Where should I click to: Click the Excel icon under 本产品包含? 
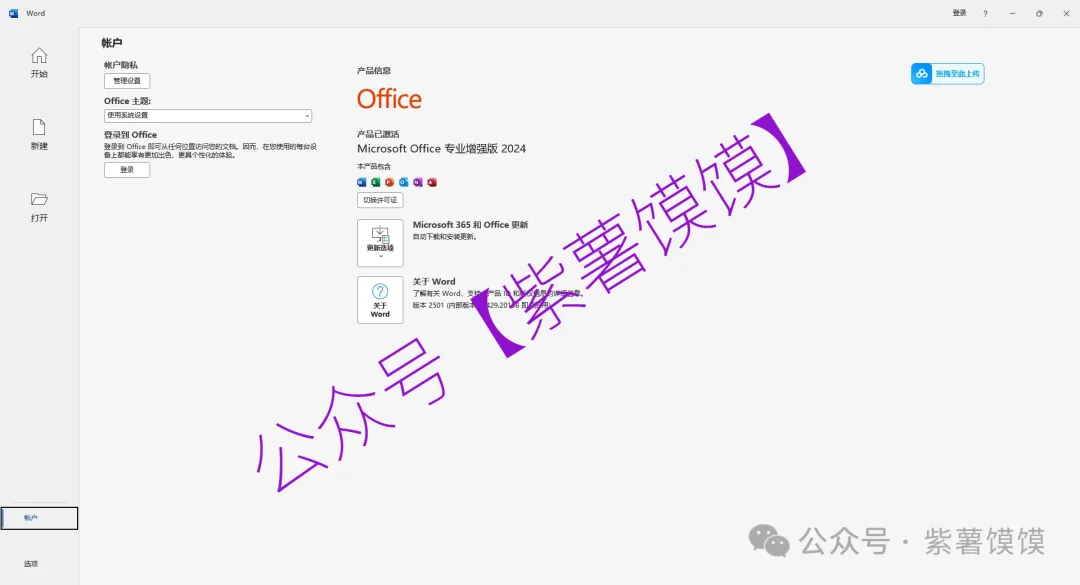376,182
